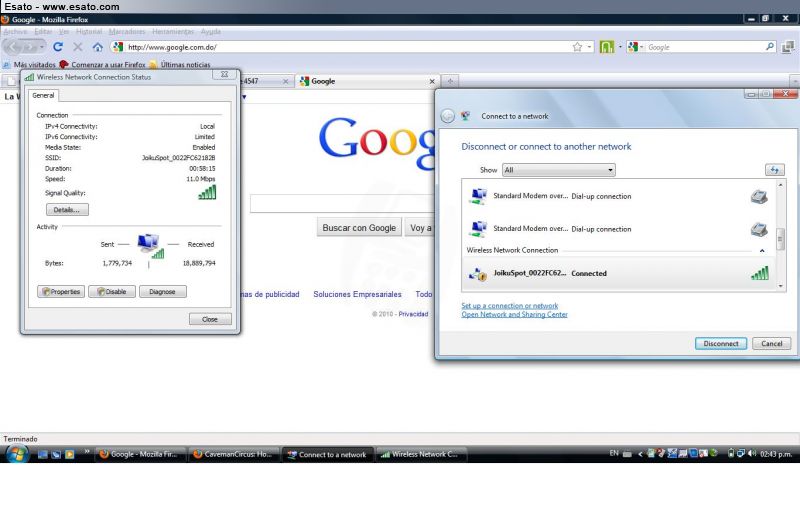Image resolution: width=800 pixels, height=511 pixels.
Task: Click the Disconnect button
Action: pos(720,343)
